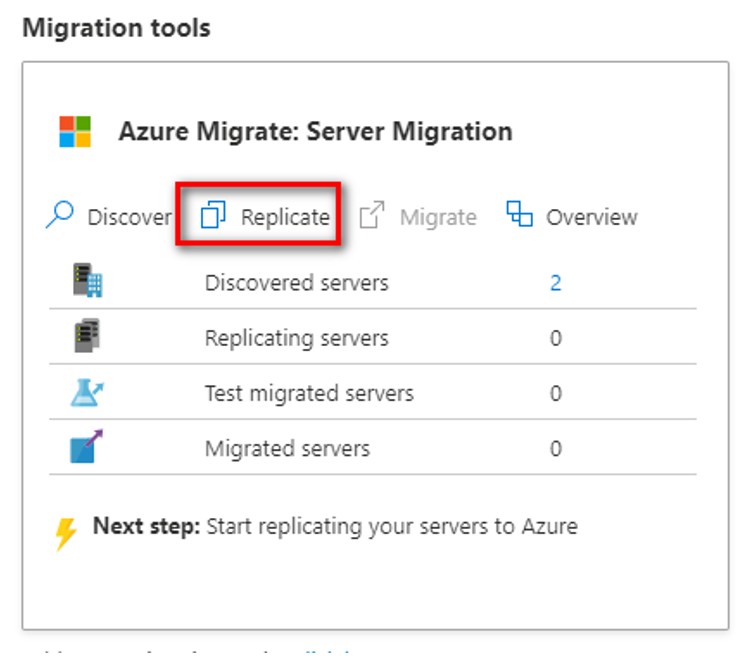
Task: Click the Migrated servers row label
Action: coord(287,449)
